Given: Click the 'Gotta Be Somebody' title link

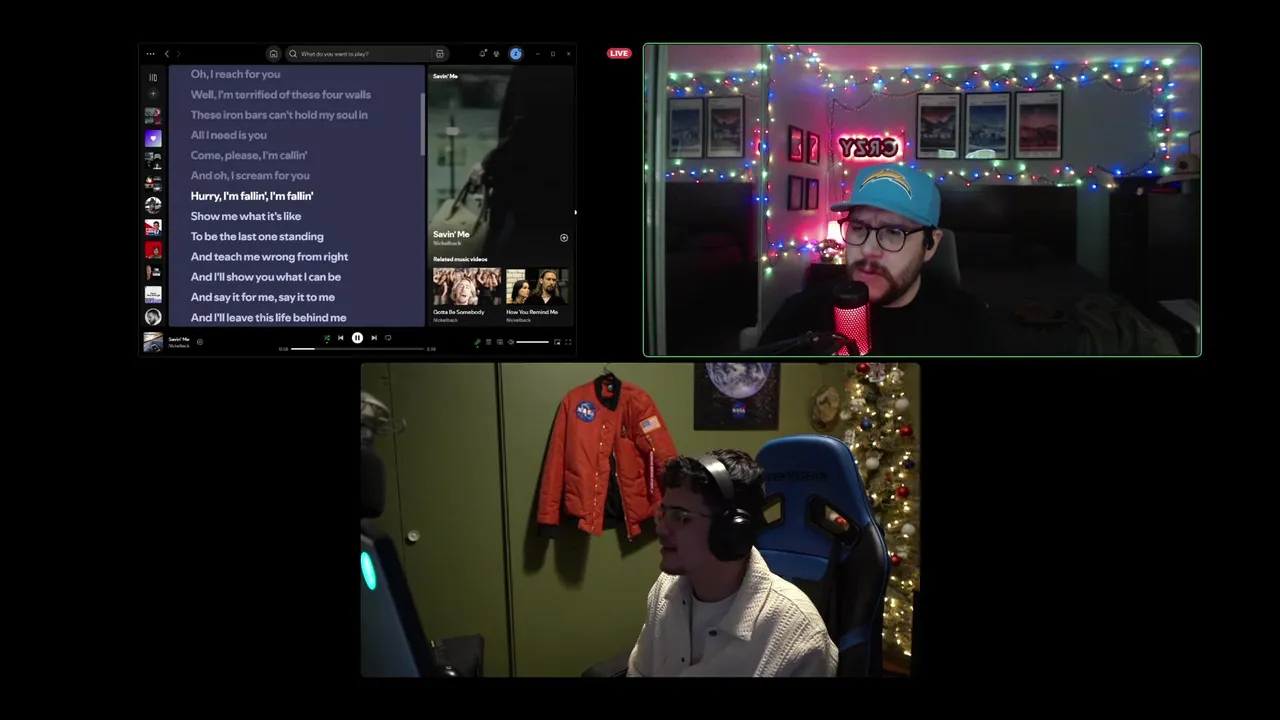Looking at the screenshot, I should 458,312.
